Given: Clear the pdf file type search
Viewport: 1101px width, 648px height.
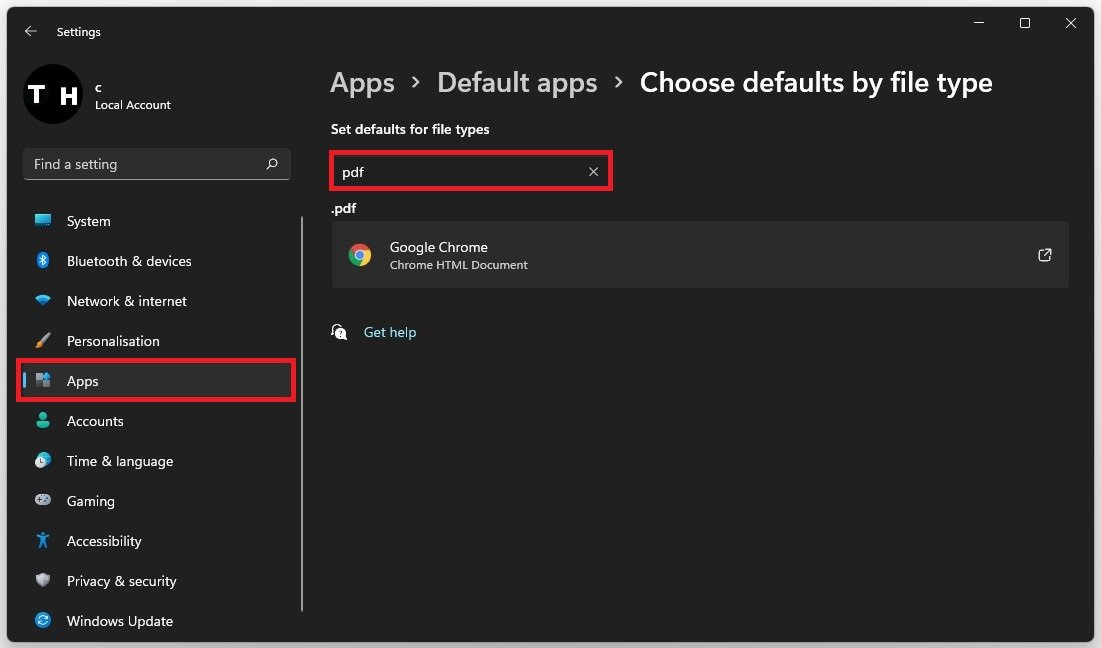Looking at the screenshot, I should [x=593, y=172].
